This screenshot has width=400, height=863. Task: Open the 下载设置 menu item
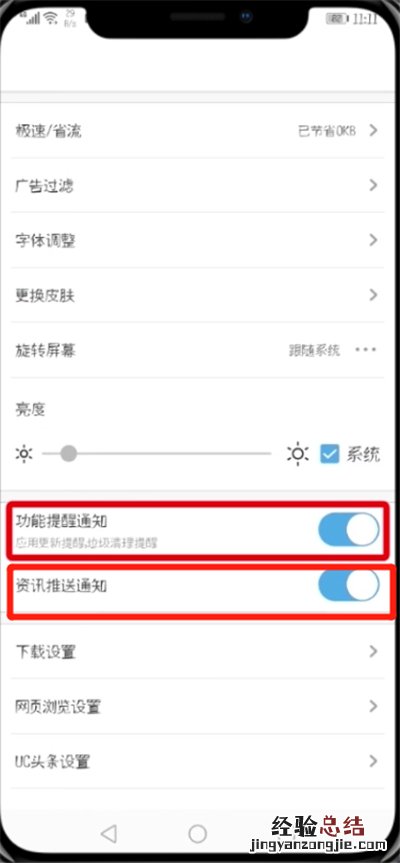[198, 652]
